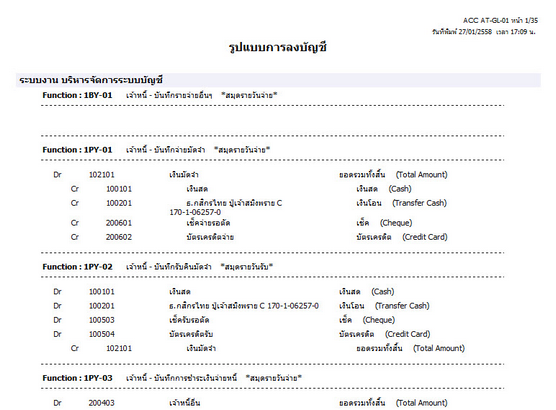The height and width of the screenshot is (410, 556).
Task: Select the Function 1PY-02 heading
Action: click(77, 267)
